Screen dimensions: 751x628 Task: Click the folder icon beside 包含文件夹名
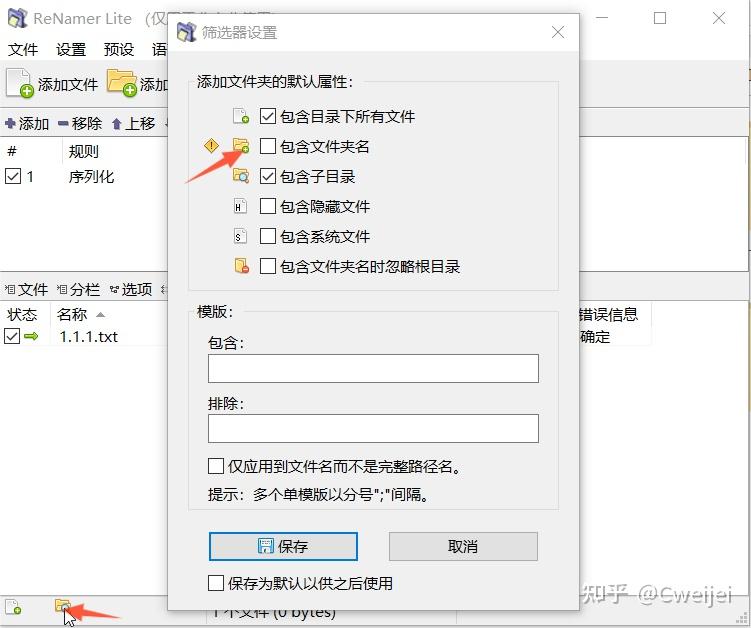[x=241, y=146]
